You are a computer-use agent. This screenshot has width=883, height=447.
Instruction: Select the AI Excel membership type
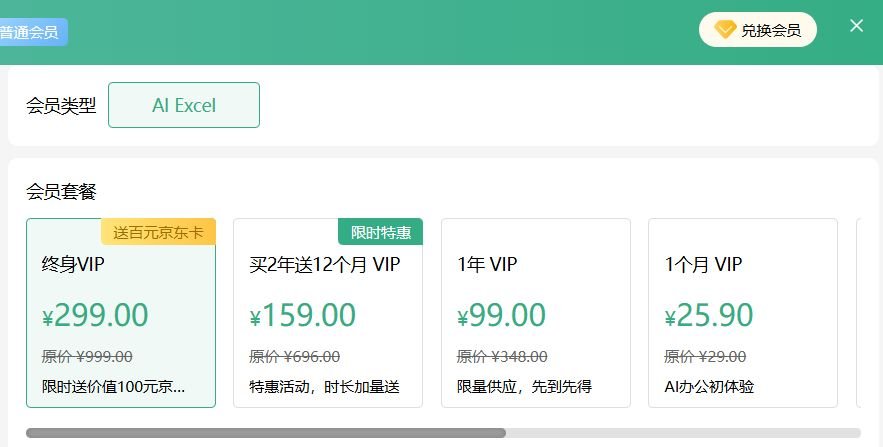(x=184, y=105)
